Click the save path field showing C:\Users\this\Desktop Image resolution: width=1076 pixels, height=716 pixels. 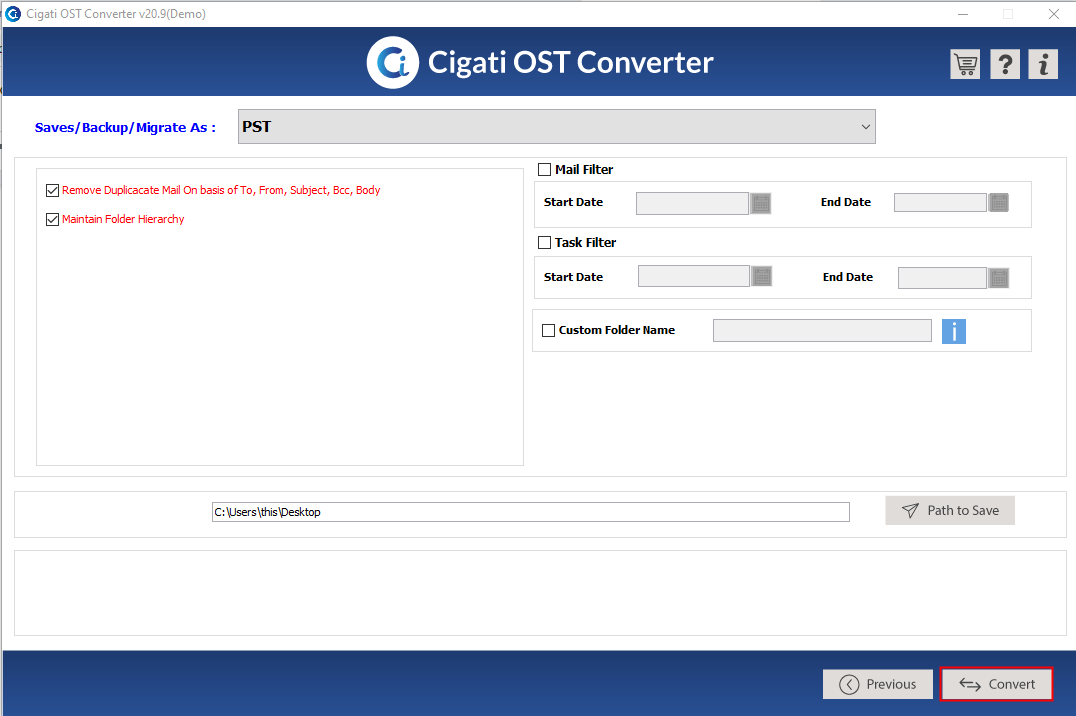[x=530, y=512]
